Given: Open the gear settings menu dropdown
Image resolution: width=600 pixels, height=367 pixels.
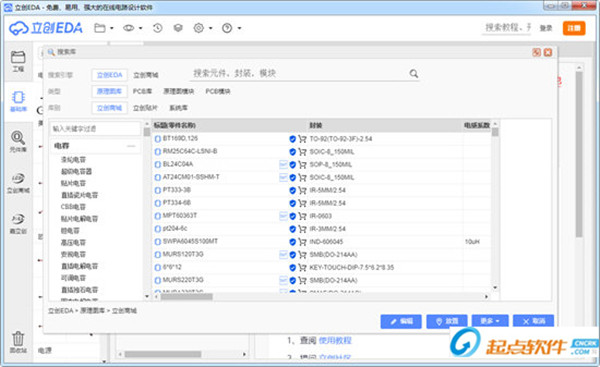Looking at the screenshot, I should [203, 28].
